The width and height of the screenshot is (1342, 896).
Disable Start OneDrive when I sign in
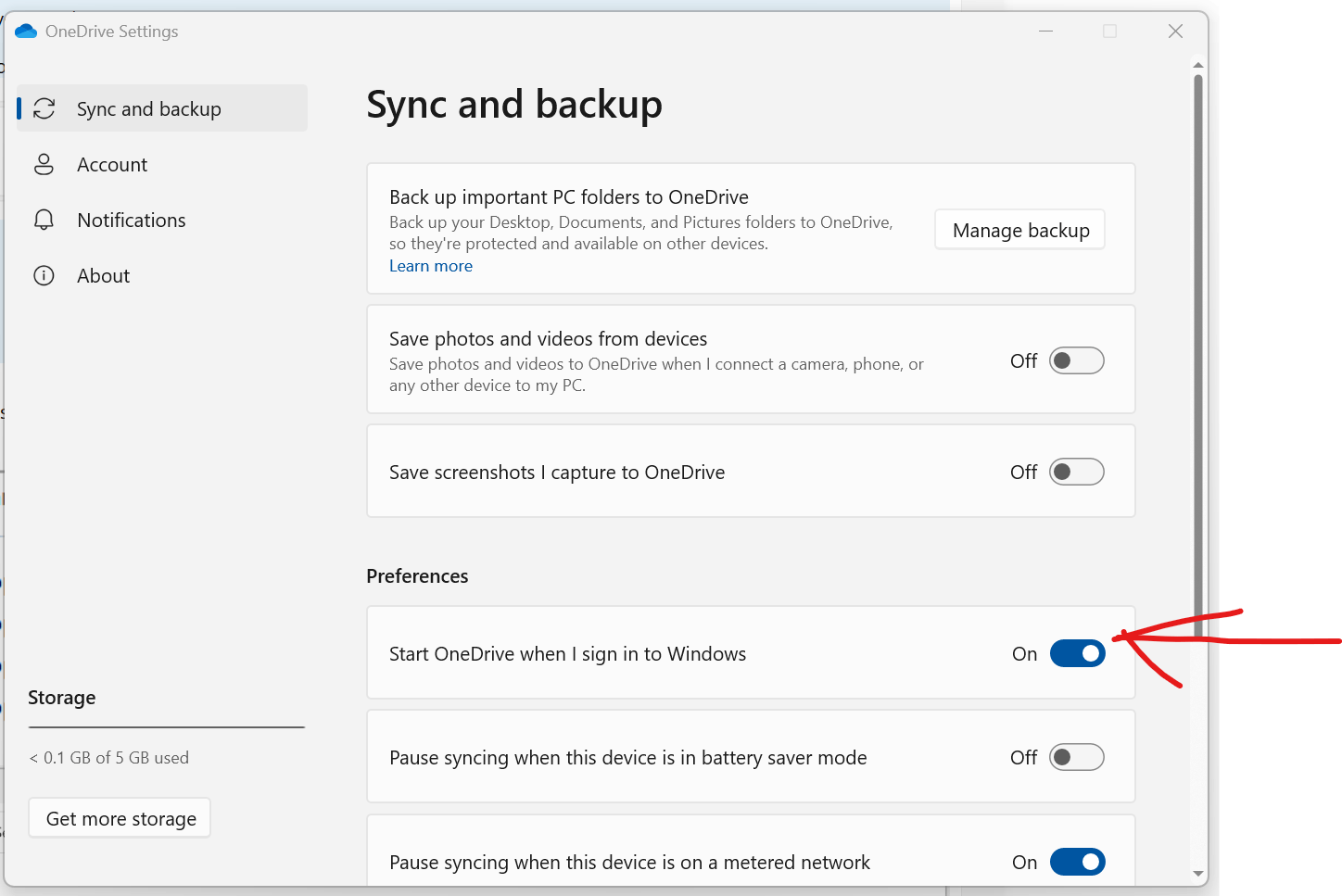pos(1077,653)
